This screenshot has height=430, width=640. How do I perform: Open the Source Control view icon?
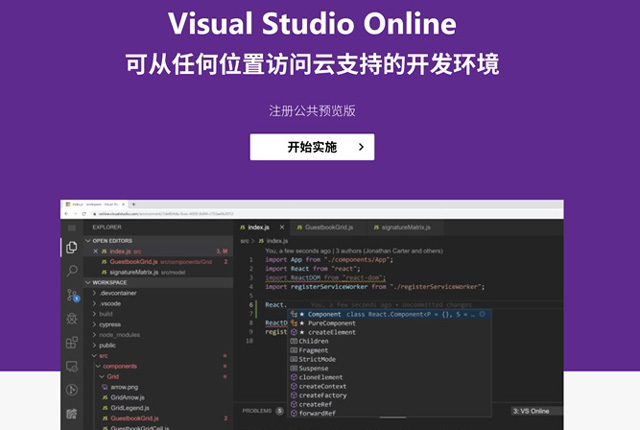pos(72,295)
